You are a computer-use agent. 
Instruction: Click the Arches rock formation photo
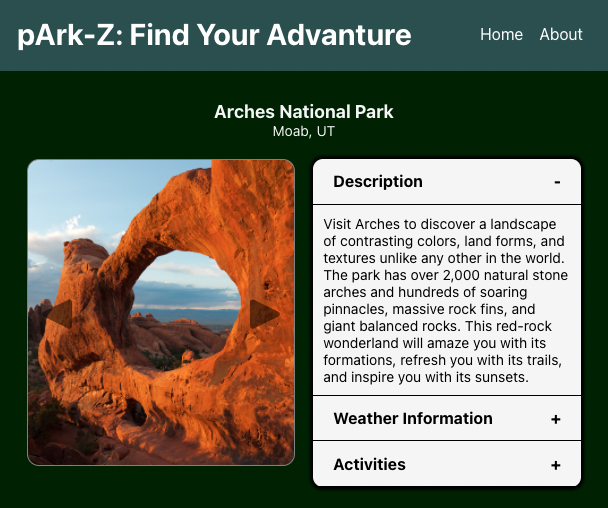click(161, 312)
